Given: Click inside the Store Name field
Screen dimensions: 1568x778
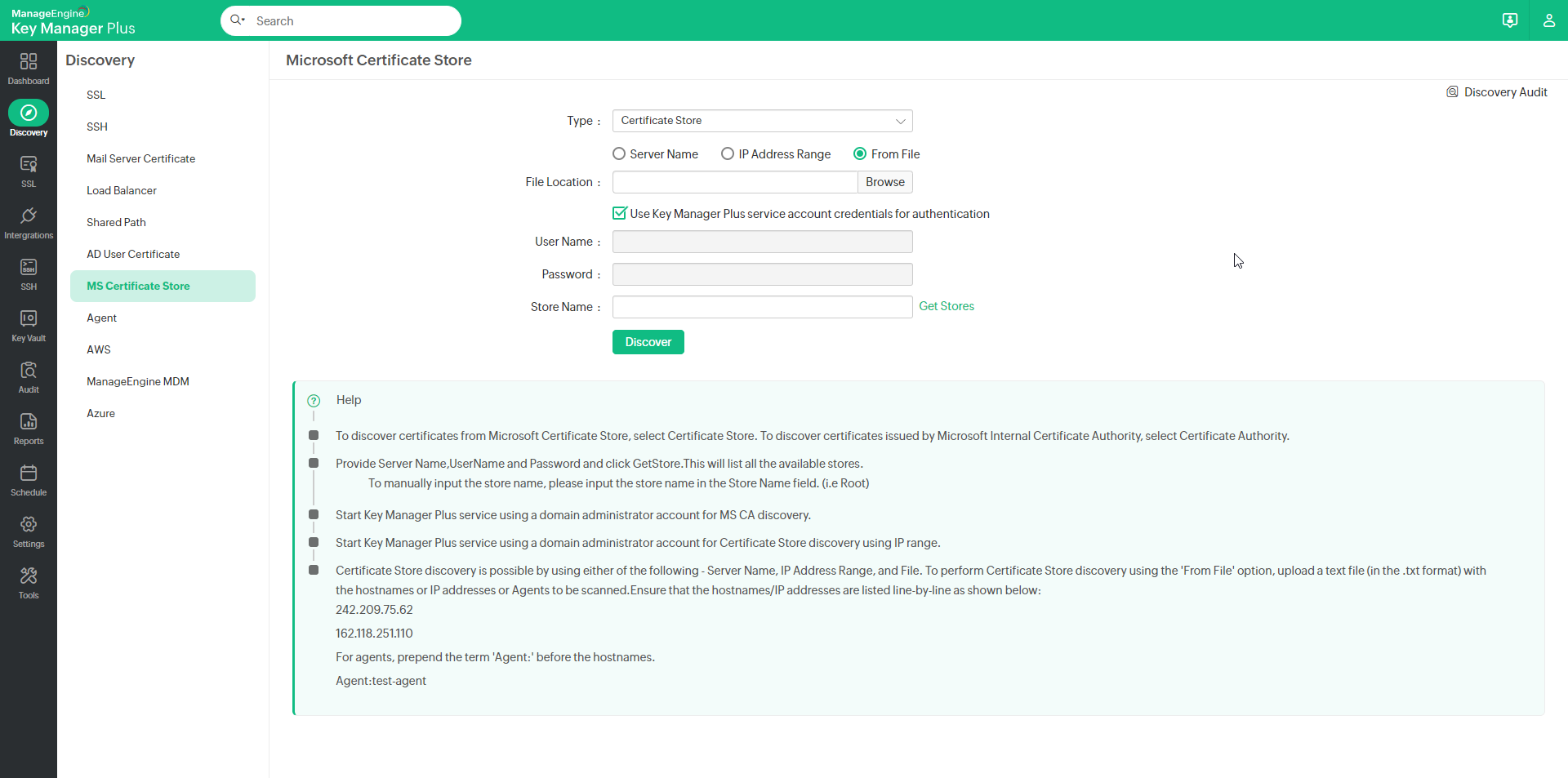Looking at the screenshot, I should click(761, 306).
